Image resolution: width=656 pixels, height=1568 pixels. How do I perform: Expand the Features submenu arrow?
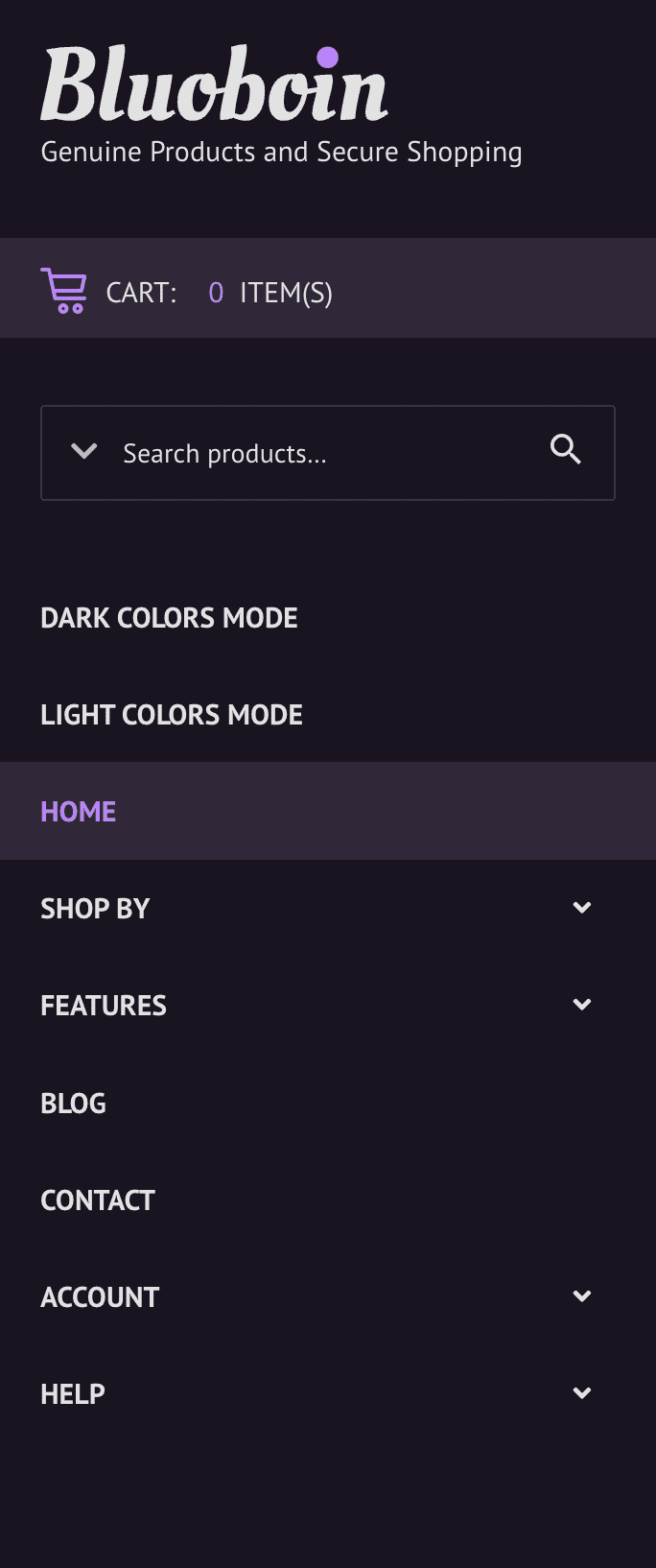click(582, 1005)
